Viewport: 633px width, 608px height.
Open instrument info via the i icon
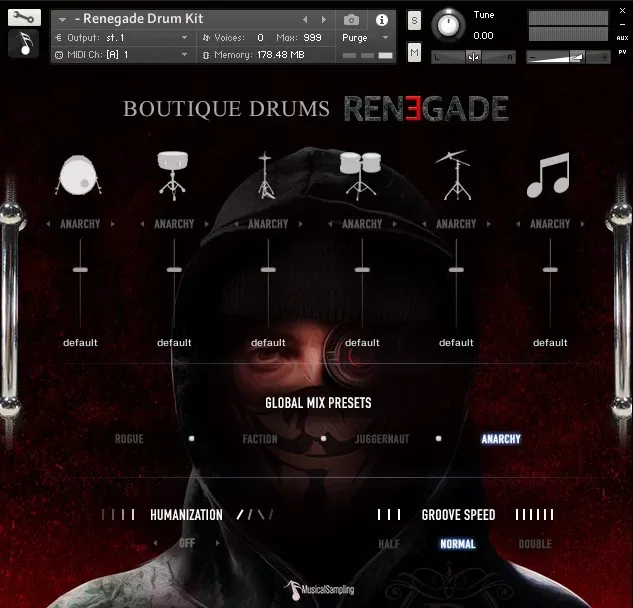point(381,20)
